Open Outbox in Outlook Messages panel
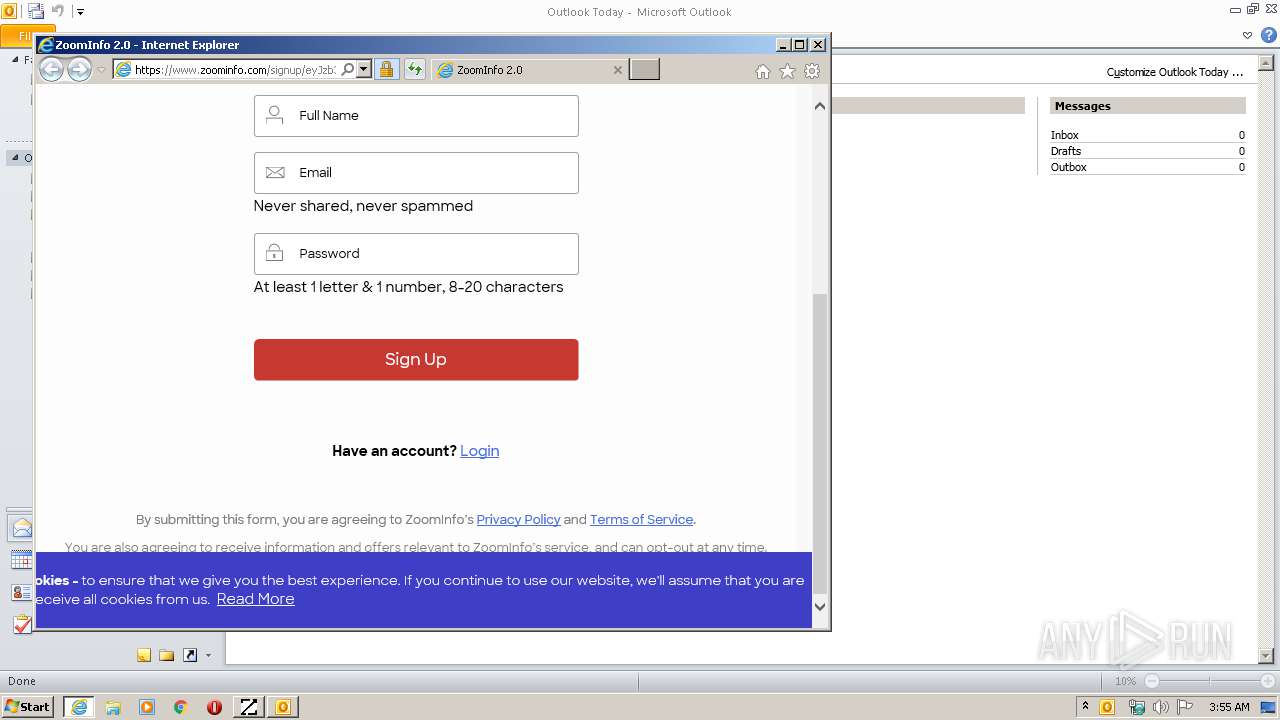1280x720 pixels. 1068,167
